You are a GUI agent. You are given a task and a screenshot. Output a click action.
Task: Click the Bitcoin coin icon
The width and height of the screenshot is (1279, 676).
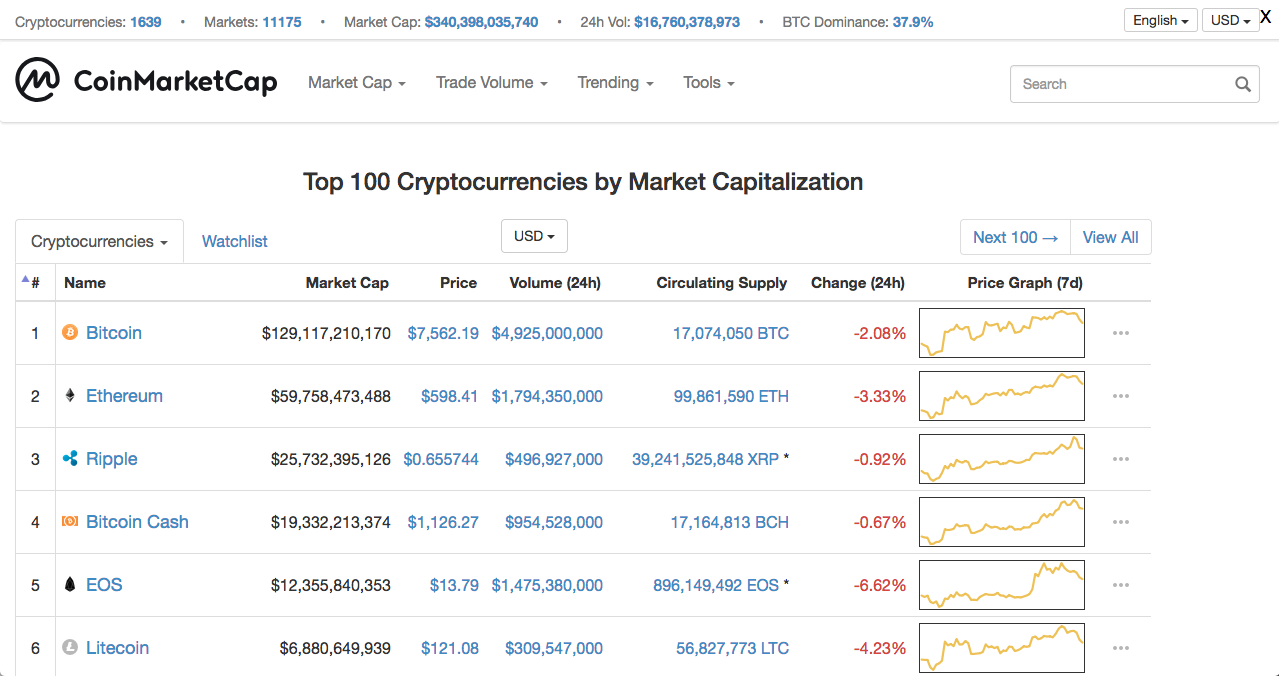click(x=70, y=332)
